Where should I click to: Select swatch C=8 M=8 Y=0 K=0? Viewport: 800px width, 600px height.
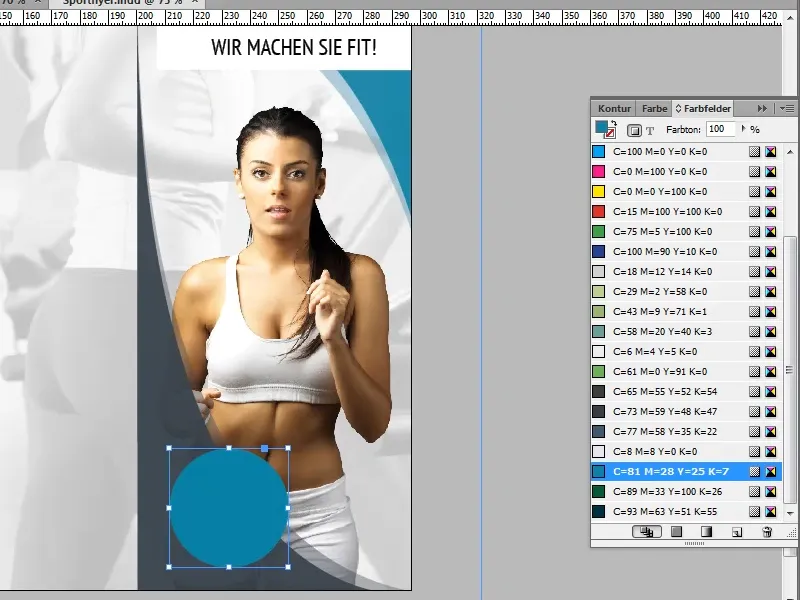pos(686,452)
